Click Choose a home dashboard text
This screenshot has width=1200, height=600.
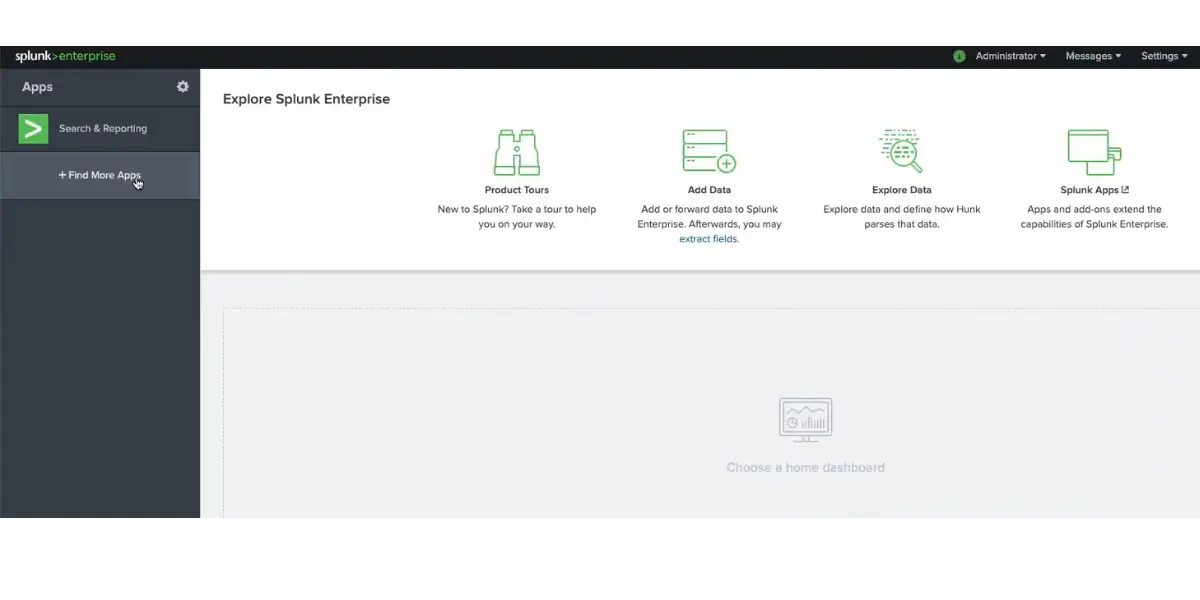click(805, 467)
